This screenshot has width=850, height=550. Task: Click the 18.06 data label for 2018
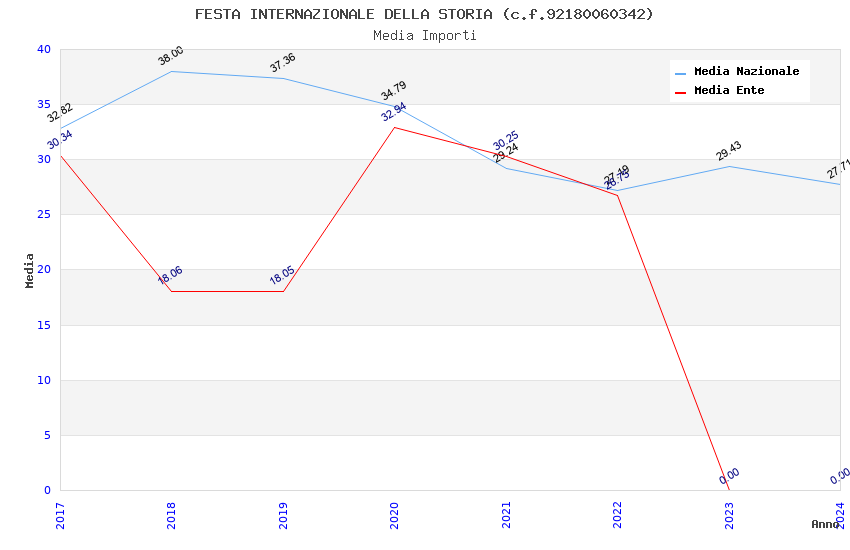(x=170, y=276)
